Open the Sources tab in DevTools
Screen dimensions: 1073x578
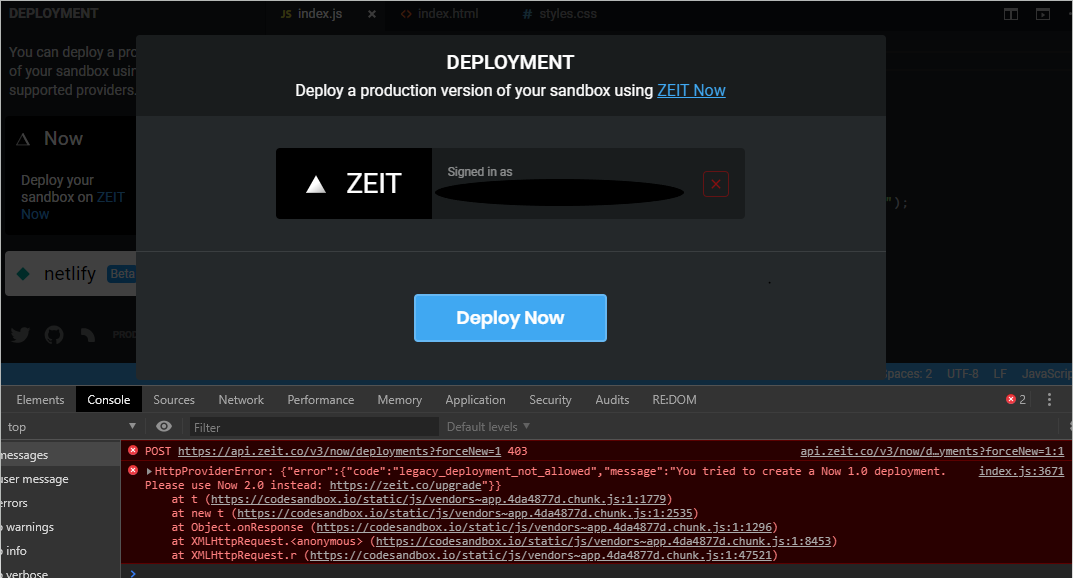[x=174, y=399]
